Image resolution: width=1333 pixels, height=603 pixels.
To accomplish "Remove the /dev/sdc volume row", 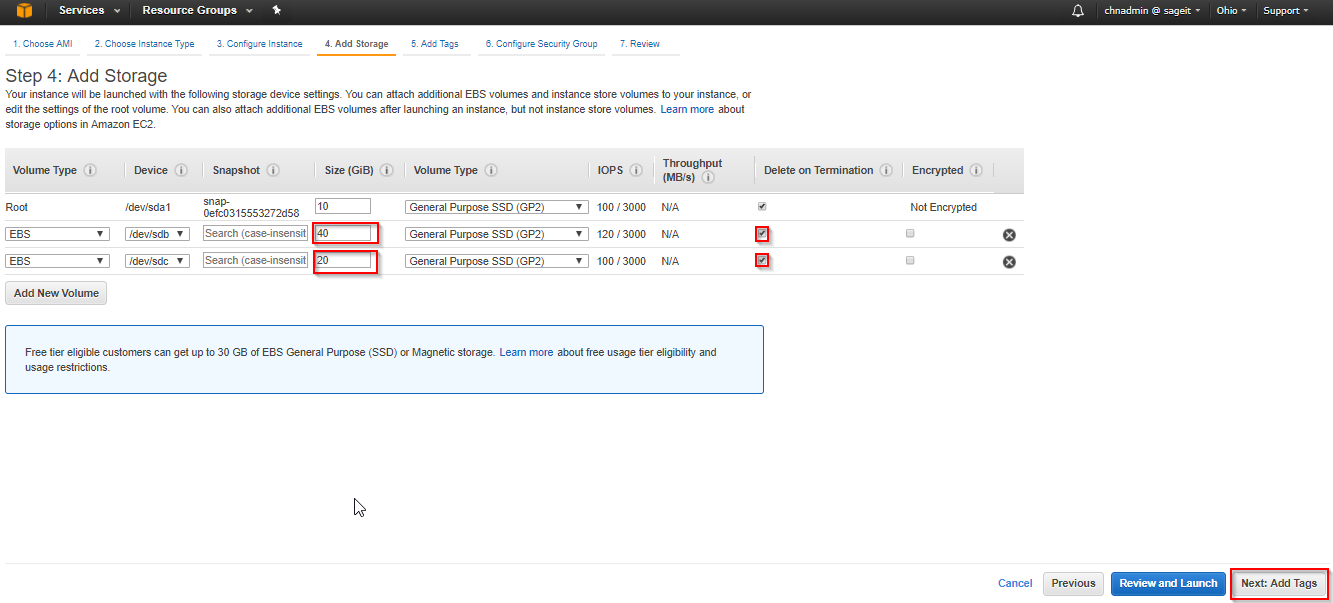I will pos(1009,262).
